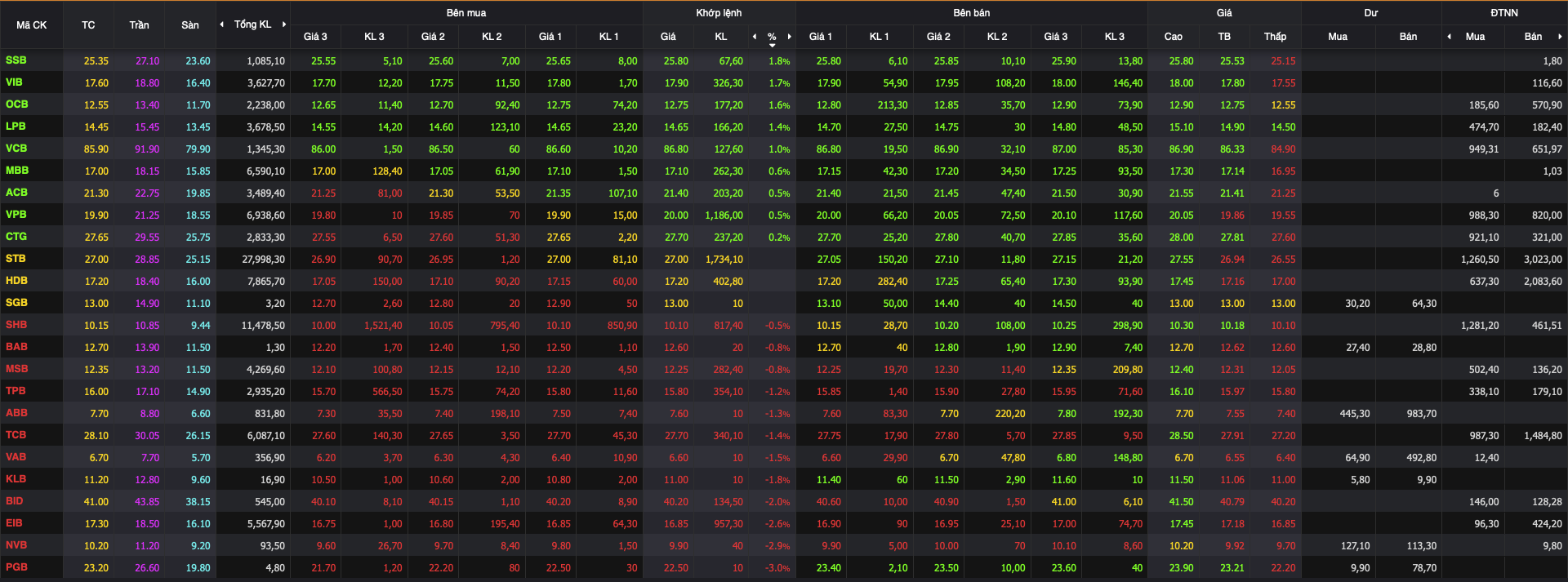
Task: Open the ABB stock symbol
Action: [16, 413]
